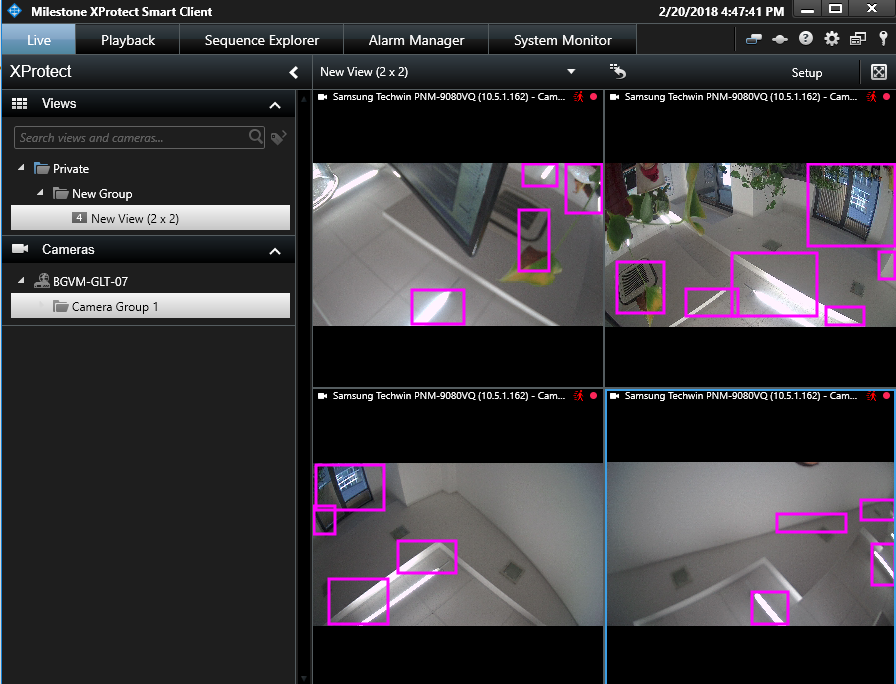This screenshot has height=684, width=896.
Task: Toggle full screen view icon
Action: click(878, 72)
